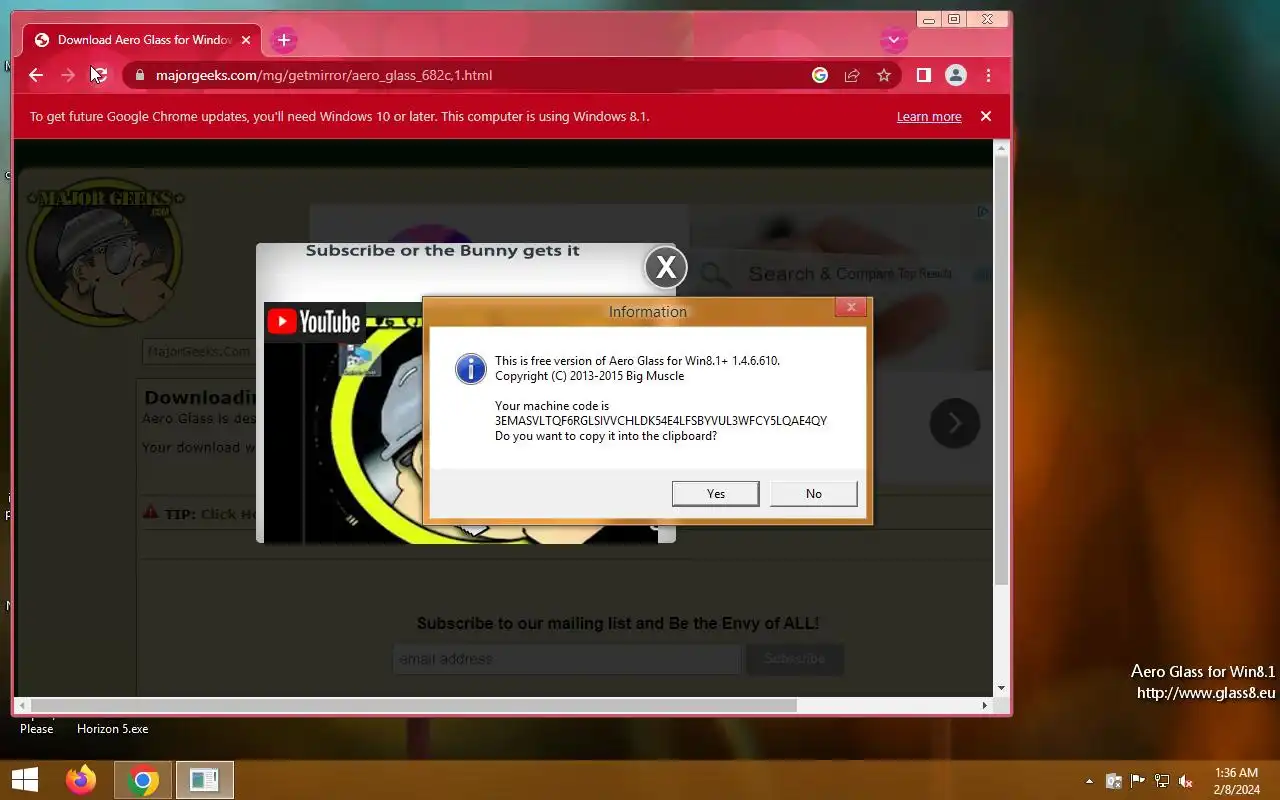
Task: Click the blue information icon in dialog
Action: pos(471,368)
